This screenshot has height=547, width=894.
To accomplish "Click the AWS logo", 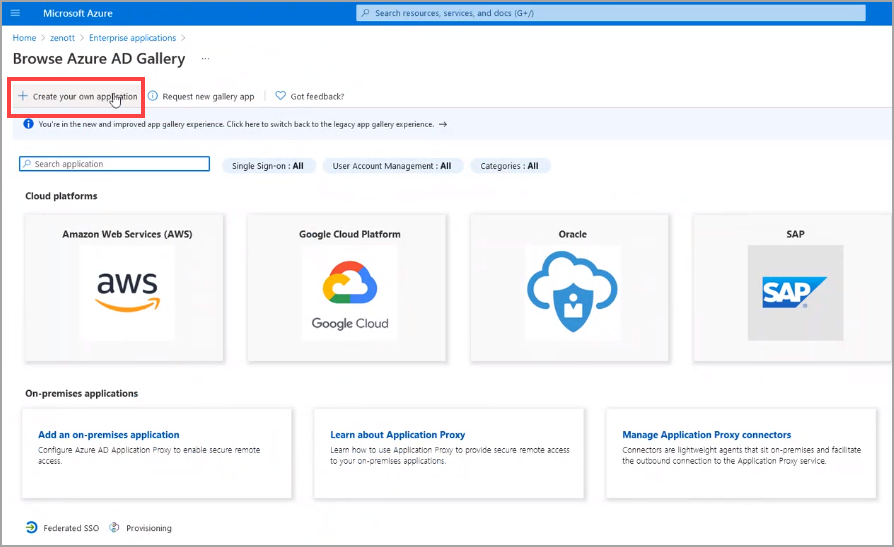I will pos(127,292).
